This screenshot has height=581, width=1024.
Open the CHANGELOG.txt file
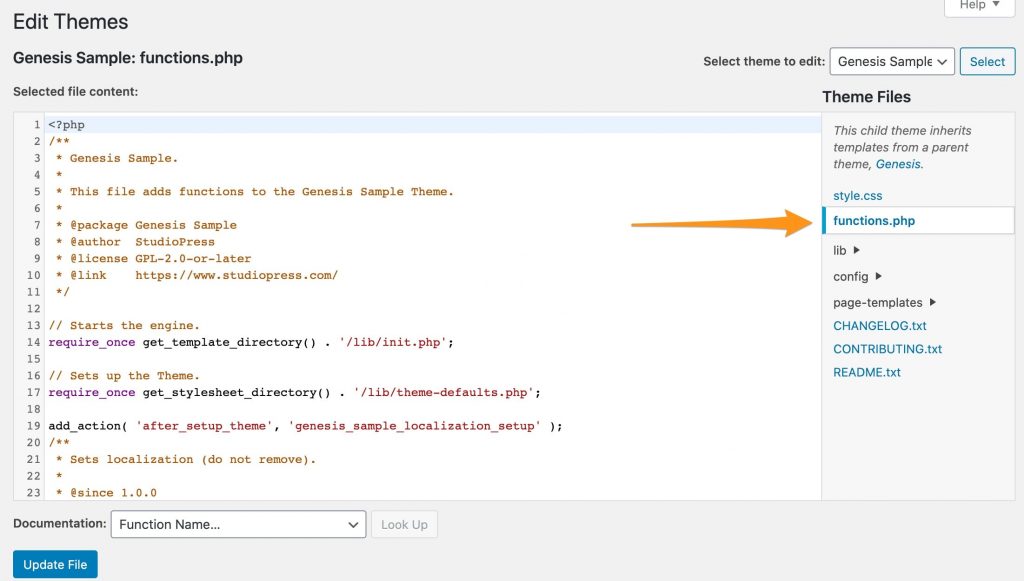pos(880,325)
